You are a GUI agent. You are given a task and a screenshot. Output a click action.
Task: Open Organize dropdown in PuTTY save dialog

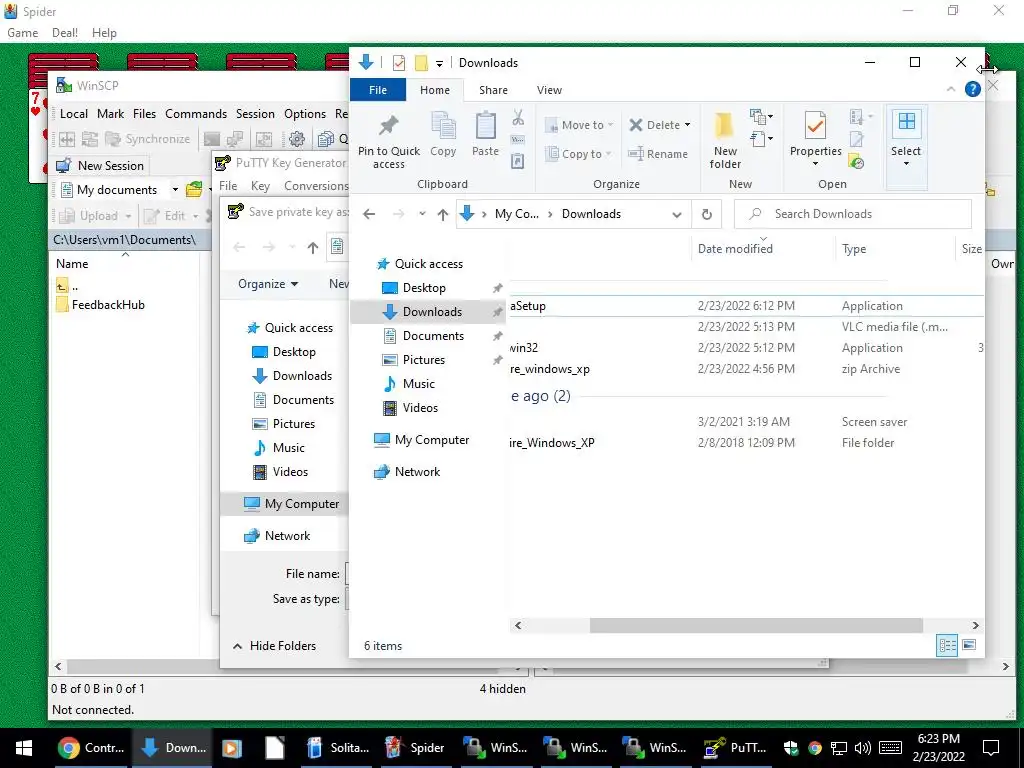click(x=268, y=284)
